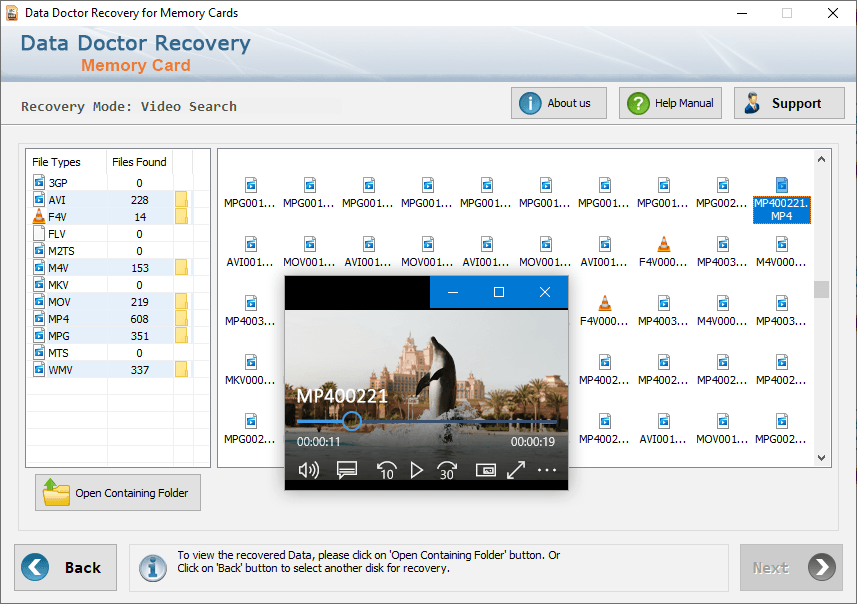Maximize the video player window
The image size is (857, 604).
tap(498, 292)
